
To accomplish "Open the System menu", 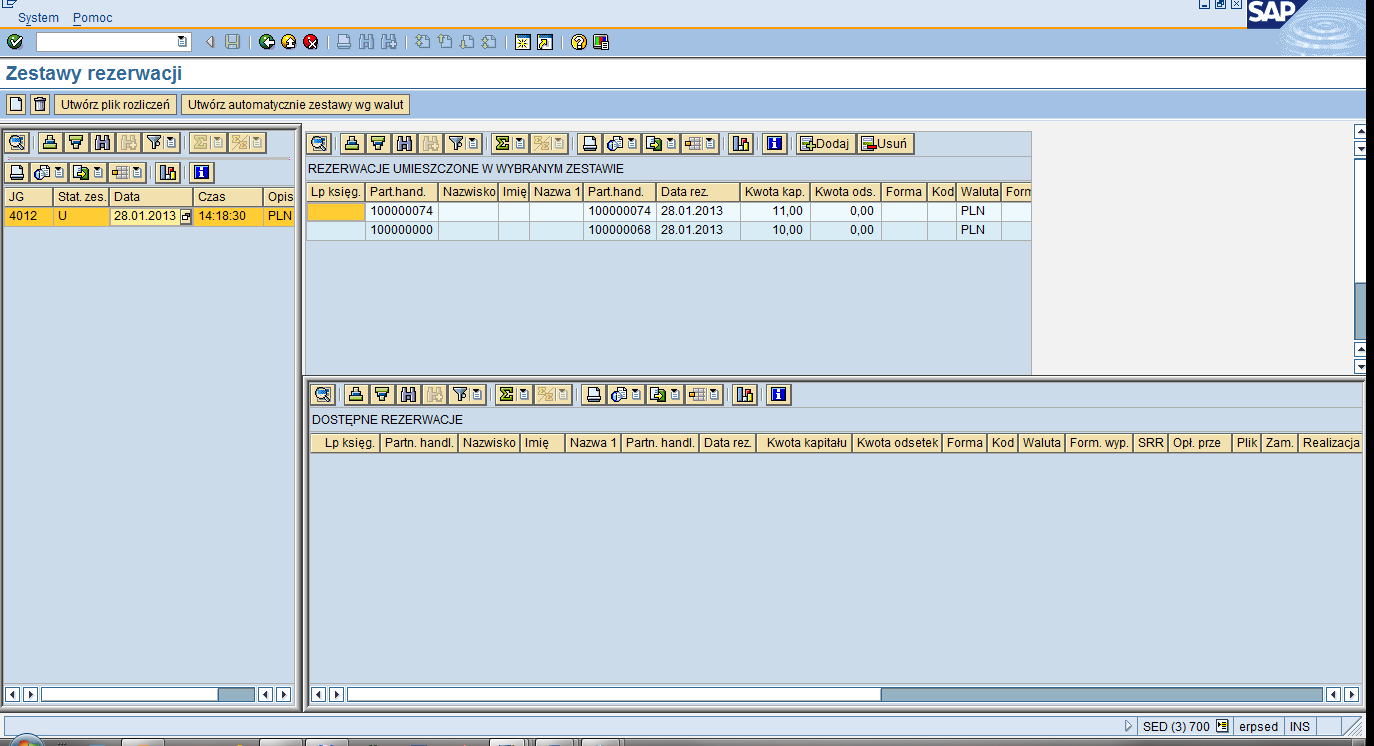I will click(38, 18).
